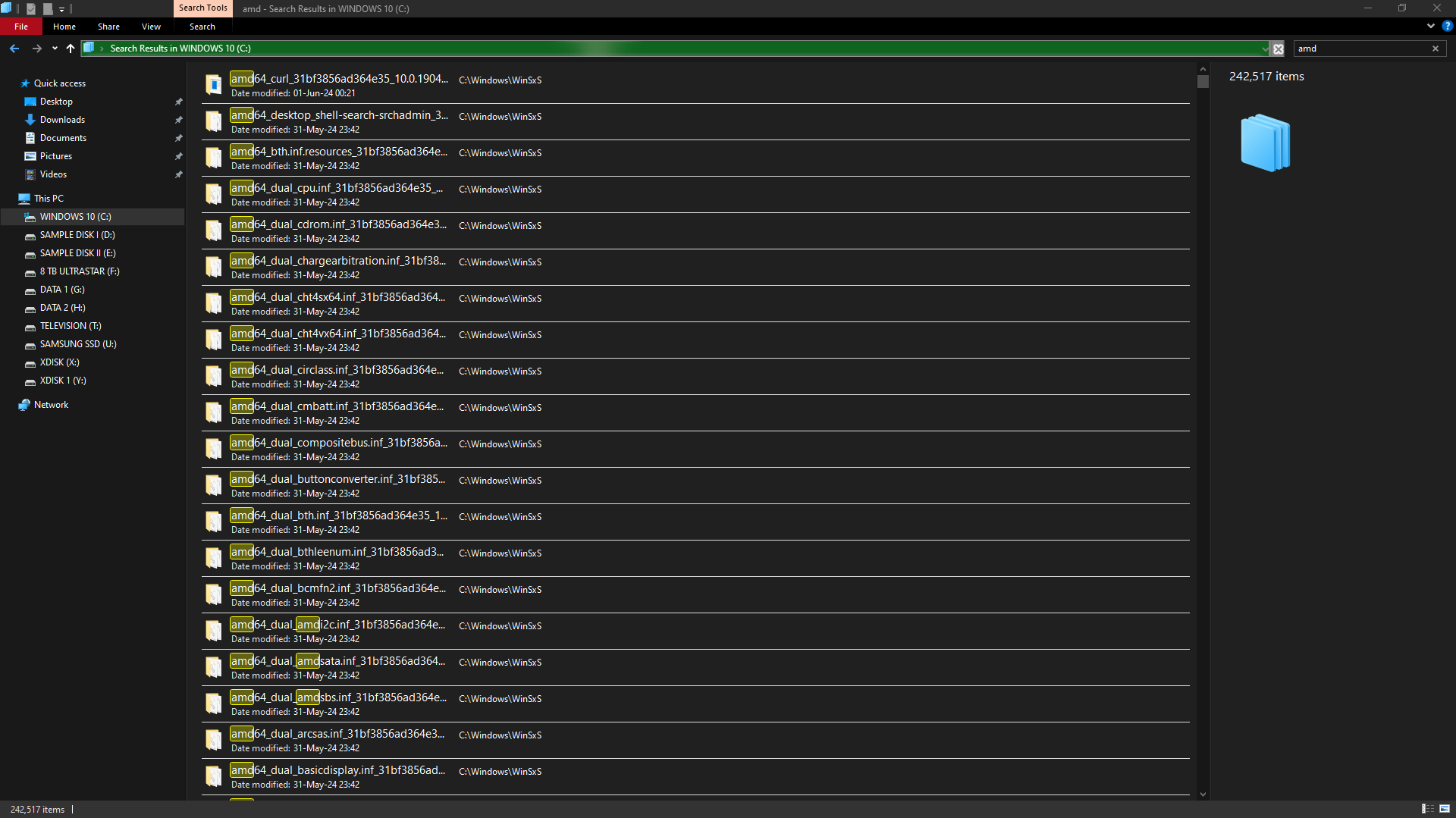Select the amd64_dual_amdsata.inf file name
The width and height of the screenshot is (1456, 818).
[338, 661]
